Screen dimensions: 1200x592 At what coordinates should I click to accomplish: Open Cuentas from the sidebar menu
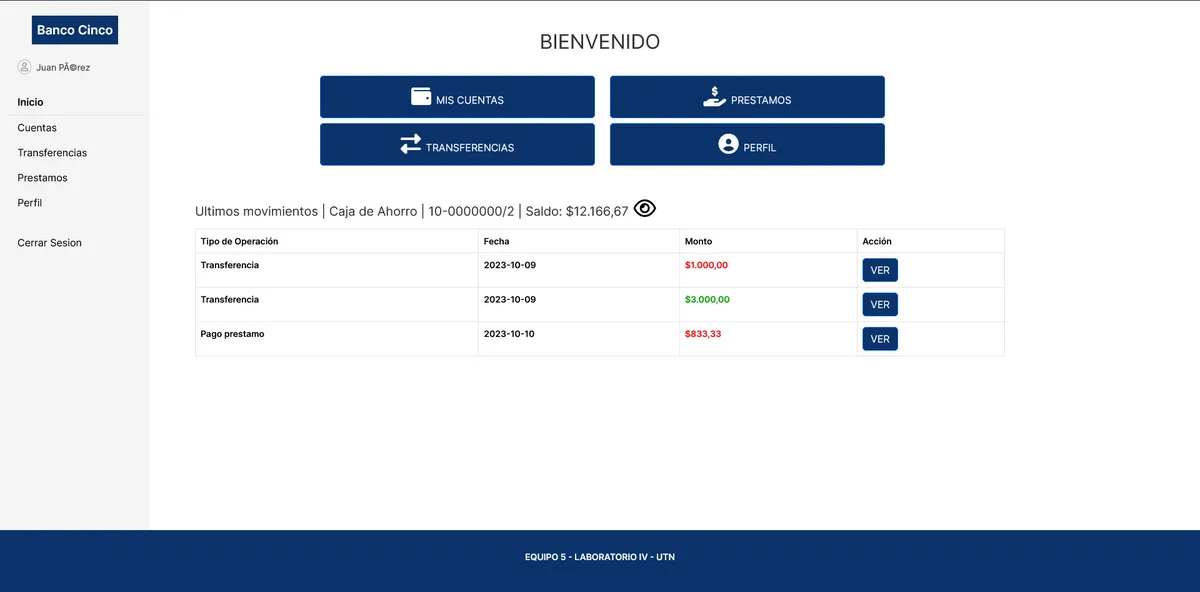point(37,128)
